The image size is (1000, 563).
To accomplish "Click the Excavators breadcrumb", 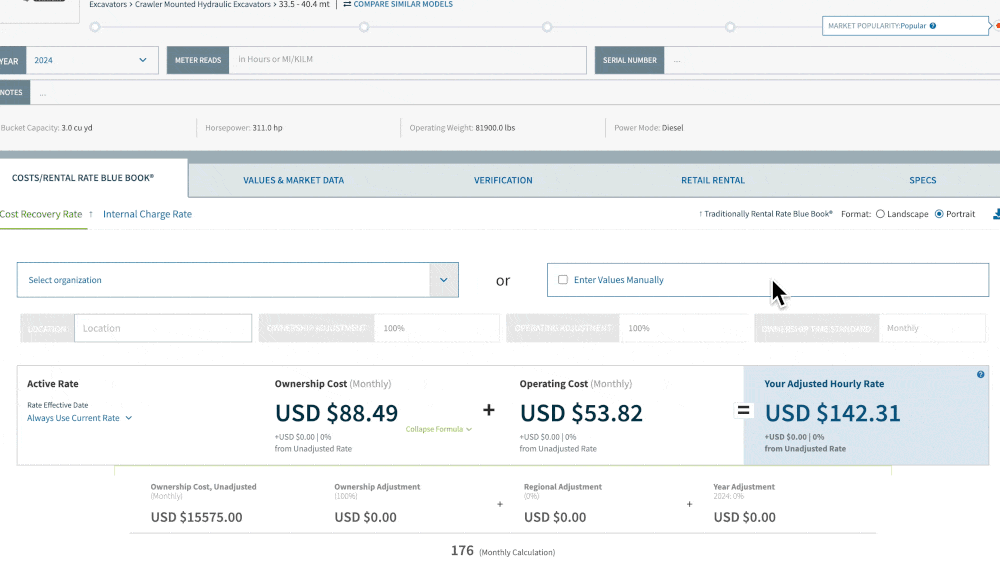I will (108, 4).
